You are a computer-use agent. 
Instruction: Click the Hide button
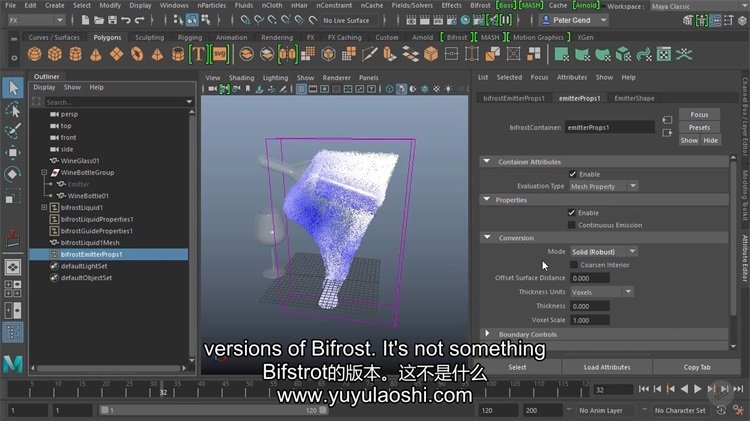[x=710, y=140]
